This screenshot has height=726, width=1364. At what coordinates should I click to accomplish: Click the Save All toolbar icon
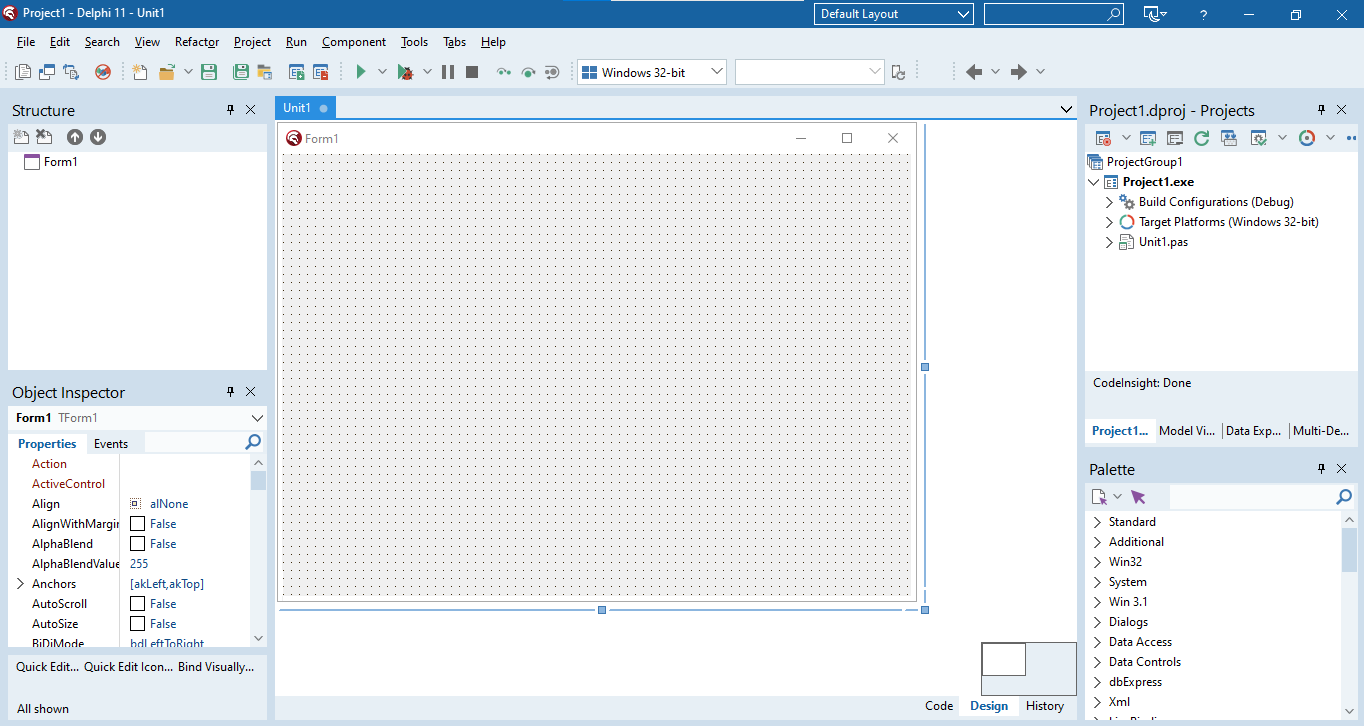(241, 72)
